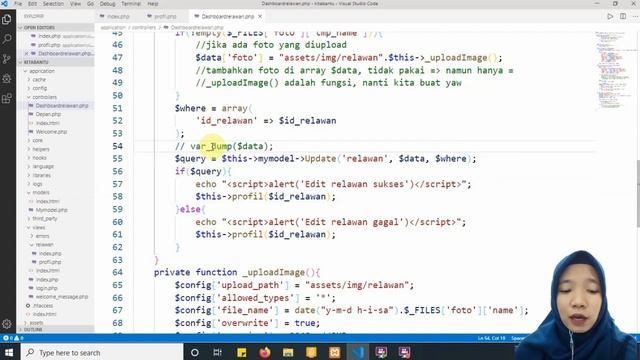Open login.php in views

pos(47,288)
